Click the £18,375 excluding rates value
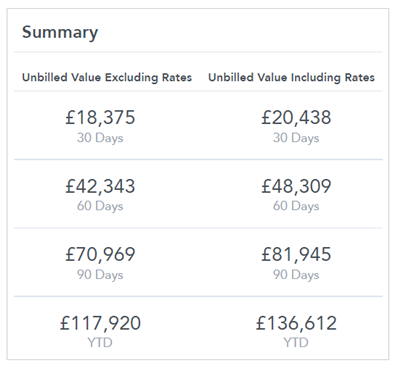Image resolution: width=400 pixels, height=365 pixels. coord(100,117)
